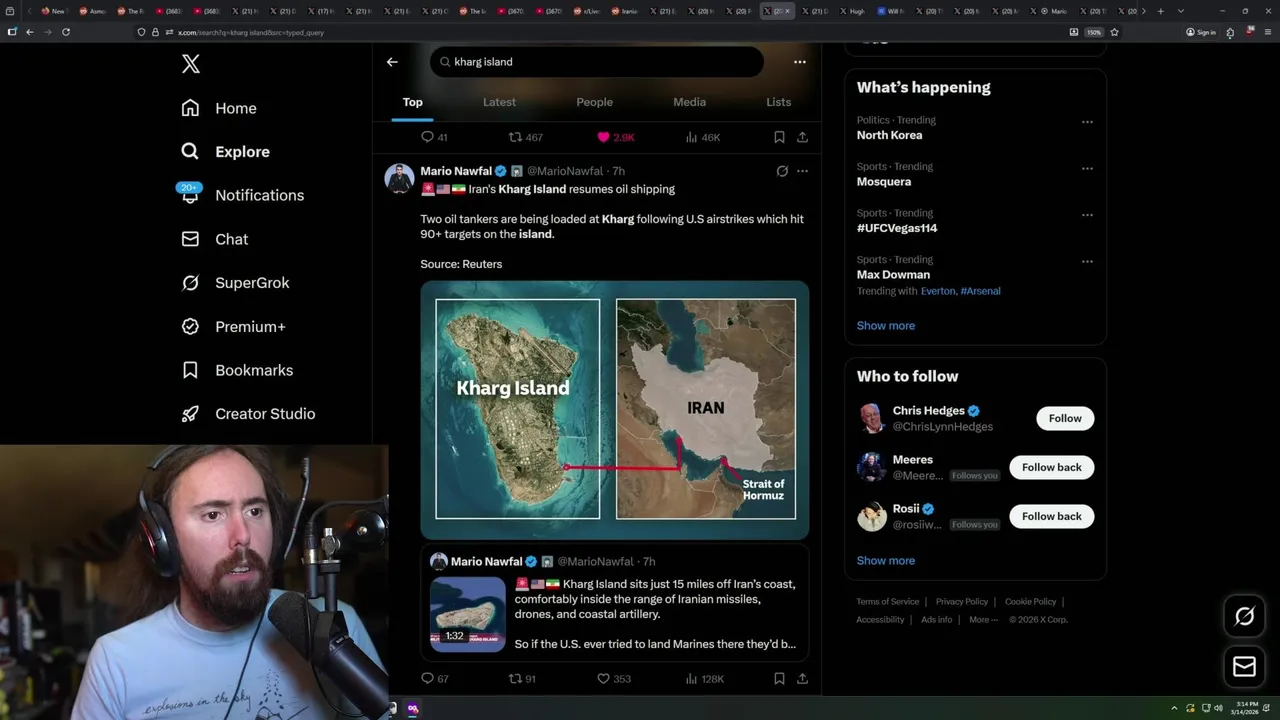Follow Chris Hedges

[1065, 418]
